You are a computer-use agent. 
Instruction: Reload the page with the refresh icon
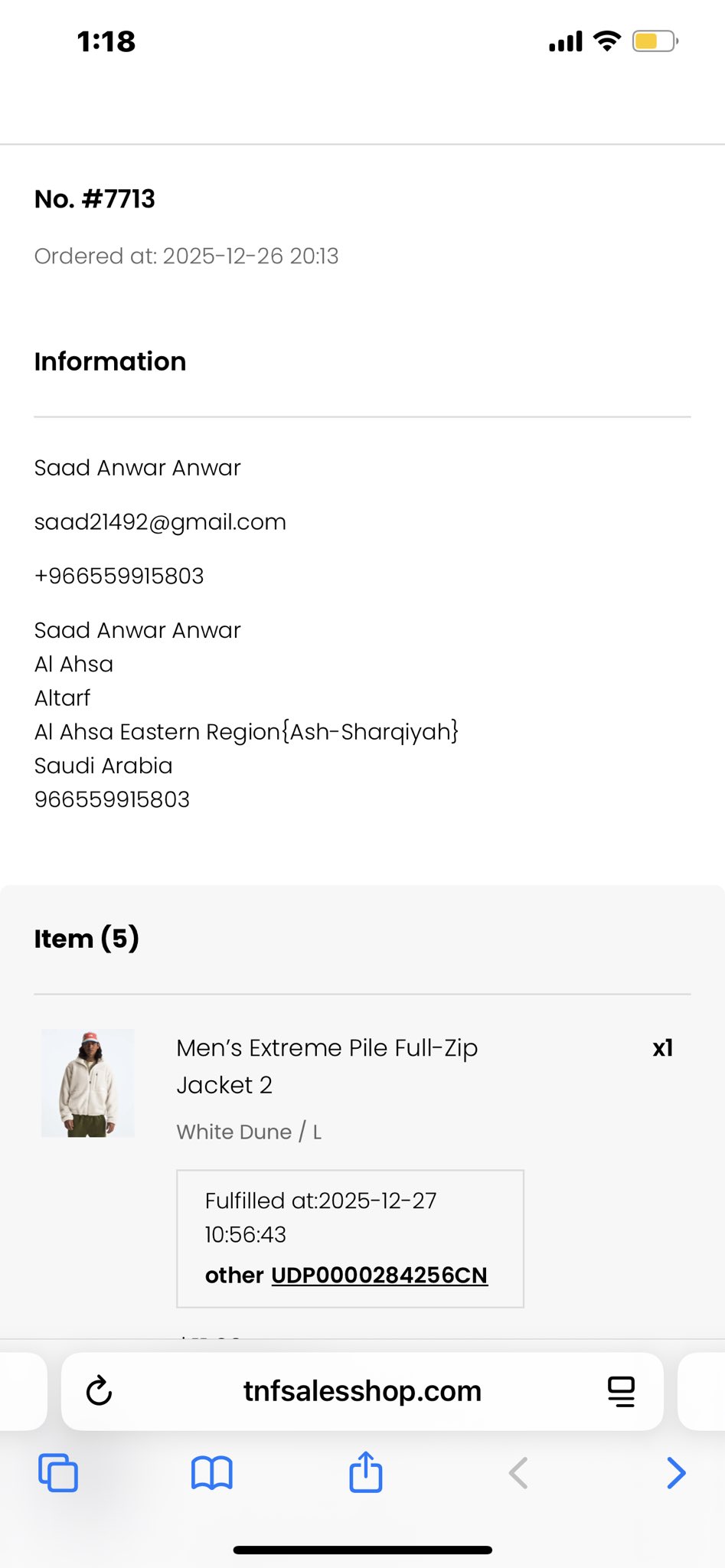[x=100, y=1391]
